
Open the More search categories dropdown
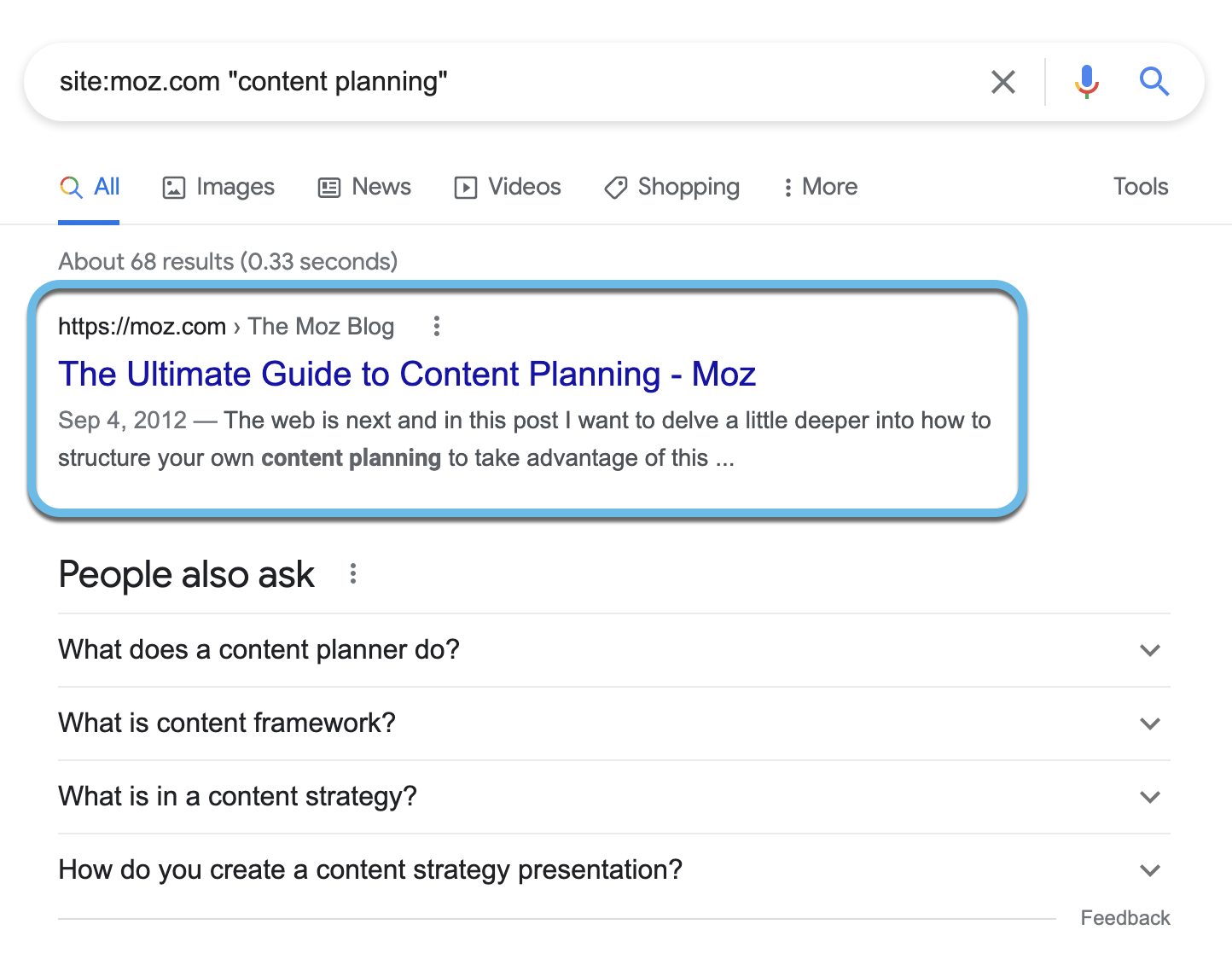click(817, 186)
